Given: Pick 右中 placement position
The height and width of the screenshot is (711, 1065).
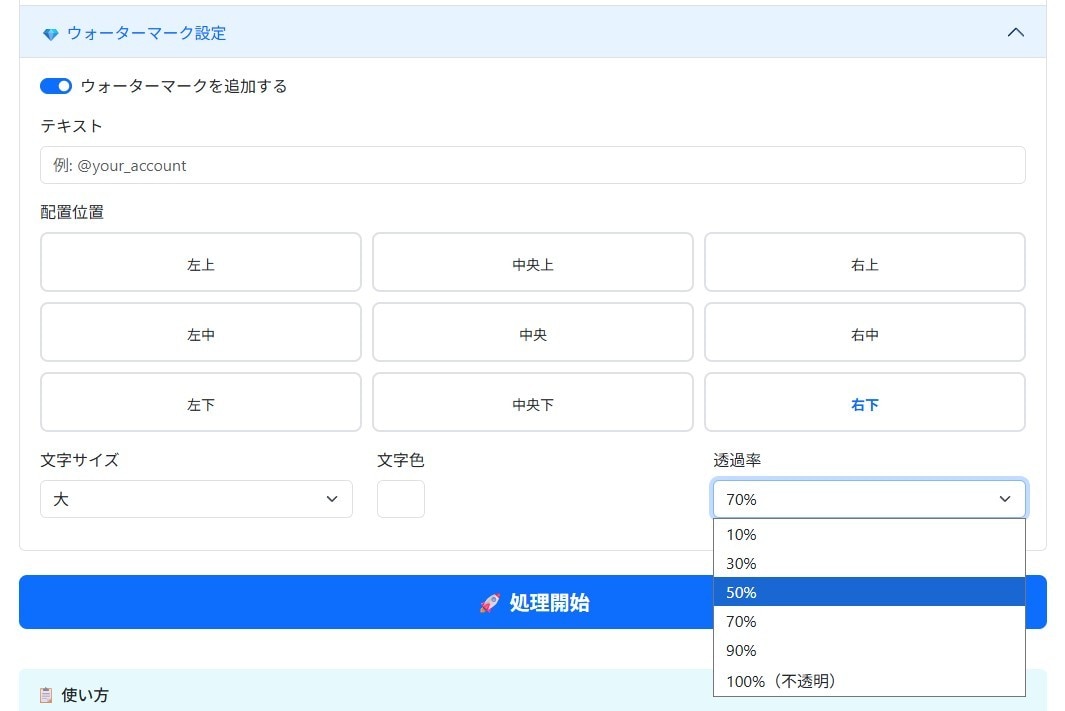Looking at the screenshot, I should point(865,332).
